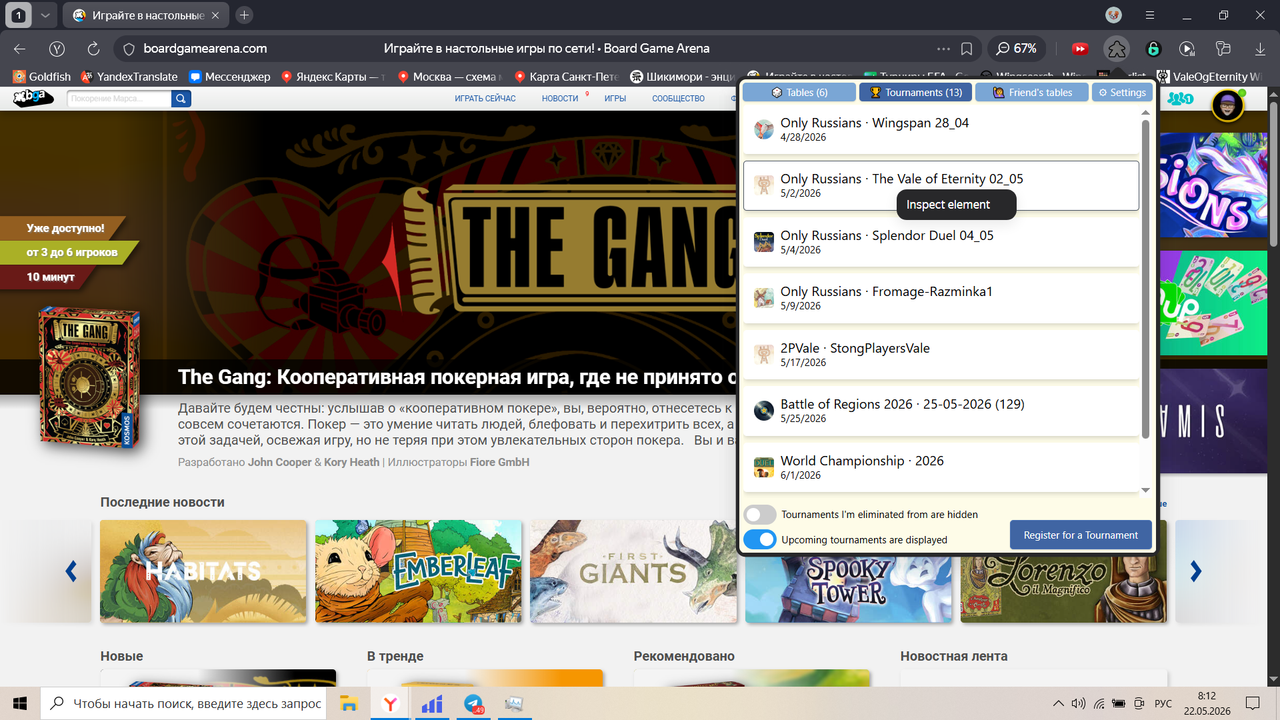
Task: Open Telegram from the taskbar
Action: coord(475,704)
